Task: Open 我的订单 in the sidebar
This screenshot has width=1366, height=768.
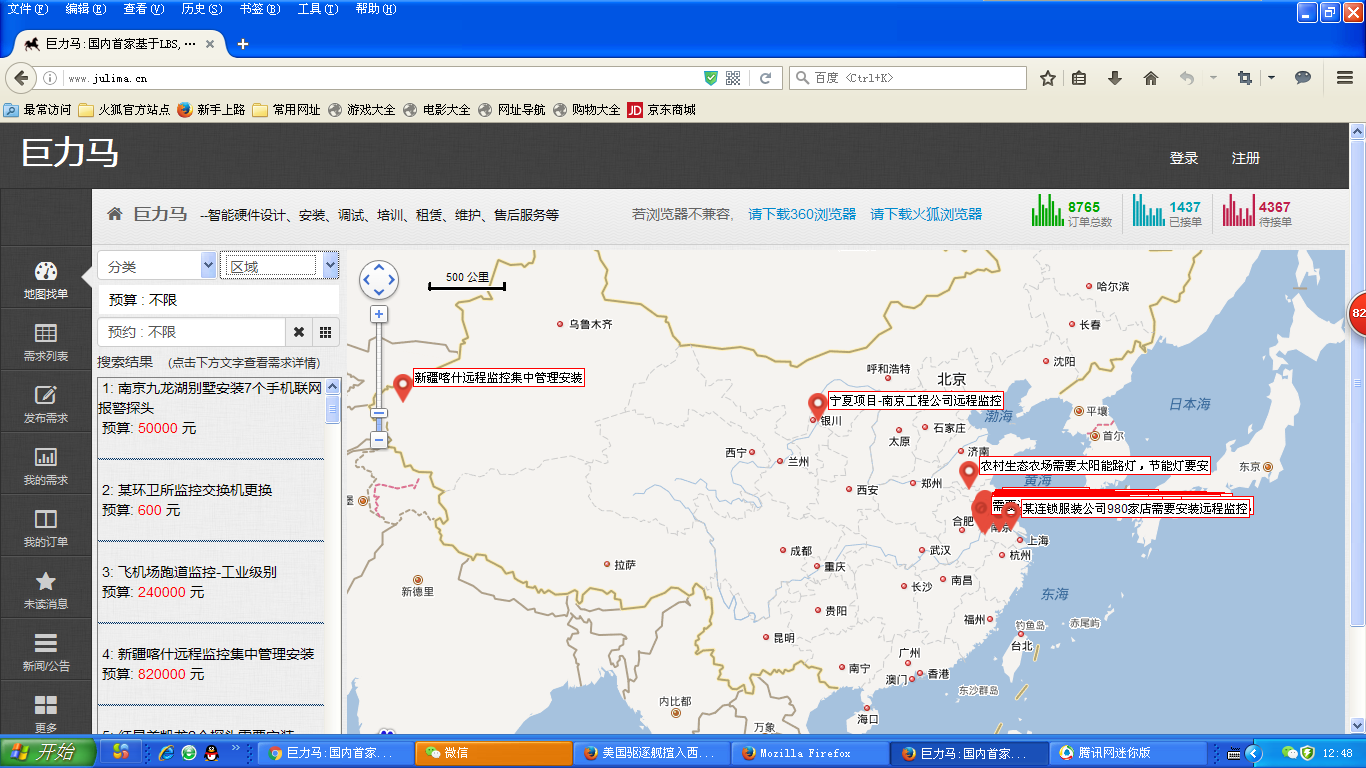Action: point(46,527)
